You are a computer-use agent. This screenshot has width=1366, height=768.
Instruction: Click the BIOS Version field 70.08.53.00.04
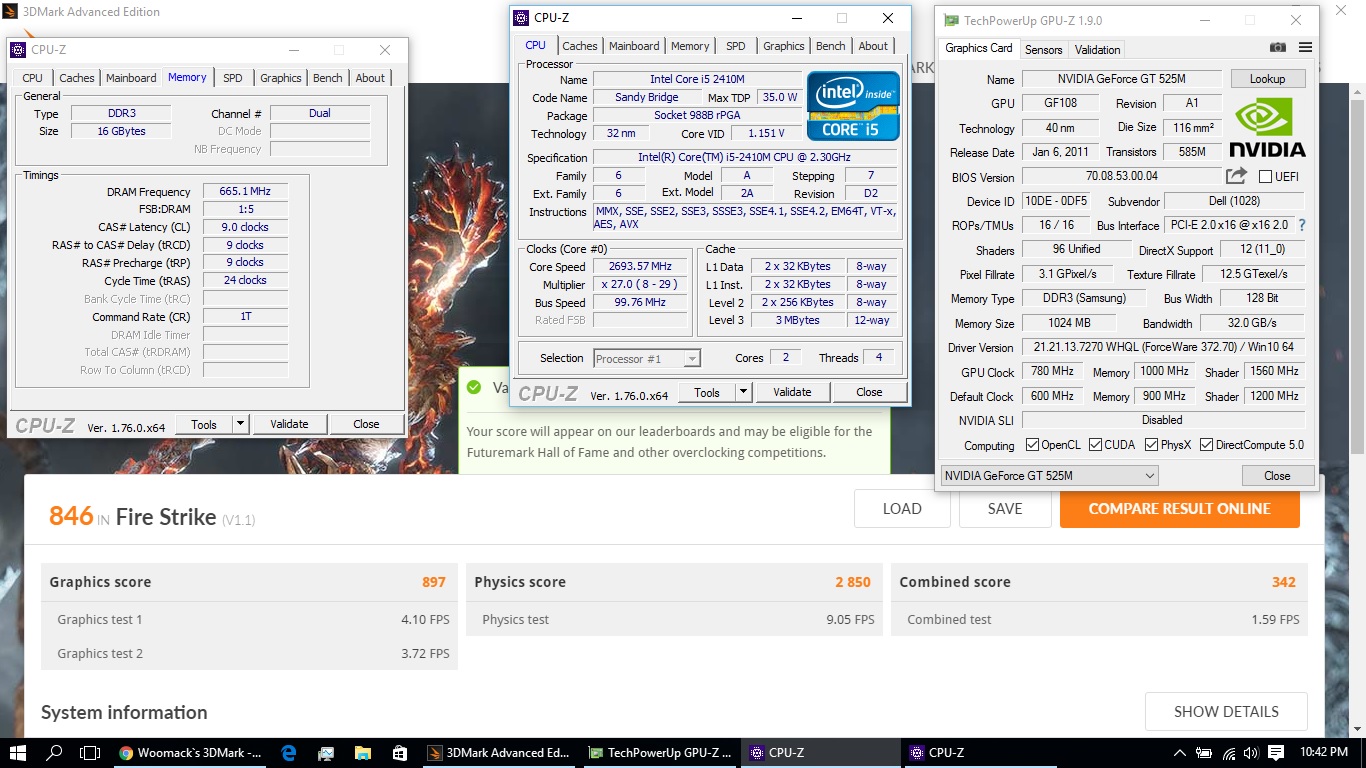(1122, 176)
